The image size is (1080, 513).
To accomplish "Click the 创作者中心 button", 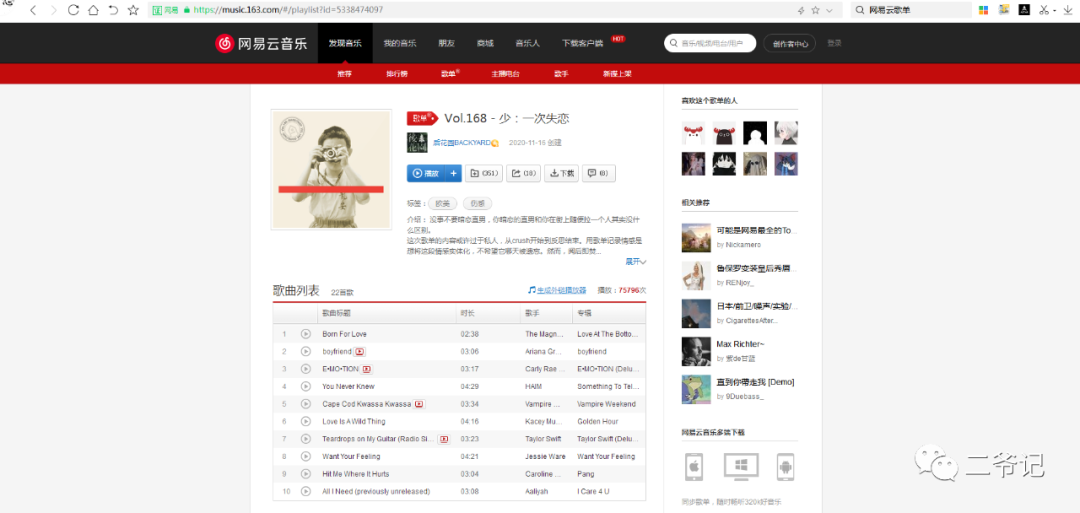I will (x=789, y=43).
